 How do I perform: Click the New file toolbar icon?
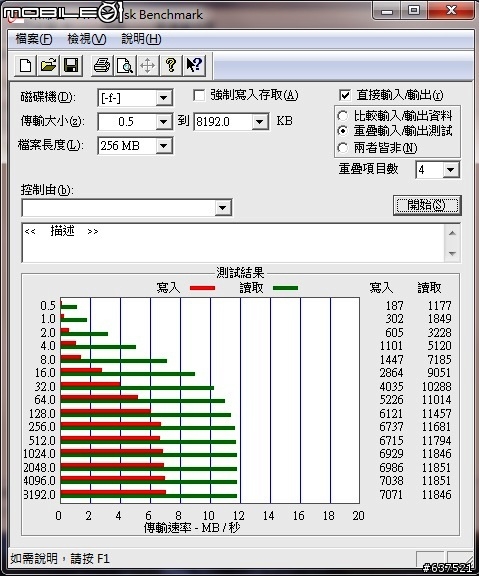coord(25,65)
